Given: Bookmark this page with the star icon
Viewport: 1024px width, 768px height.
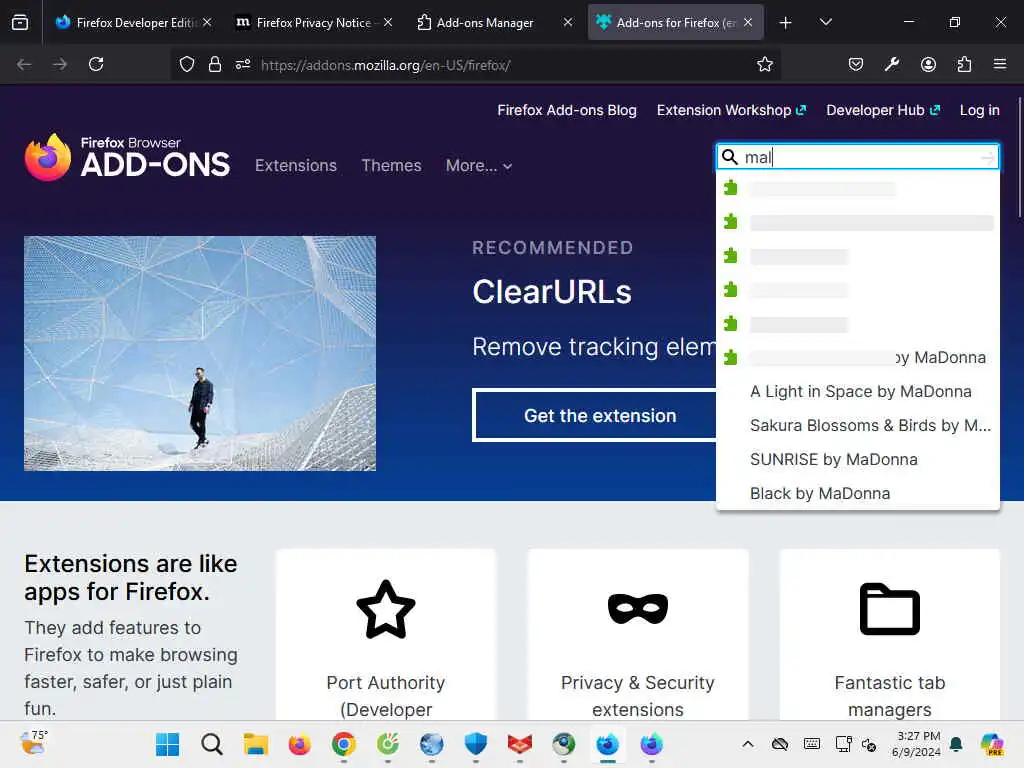Looking at the screenshot, I should (x=765, y=64).
